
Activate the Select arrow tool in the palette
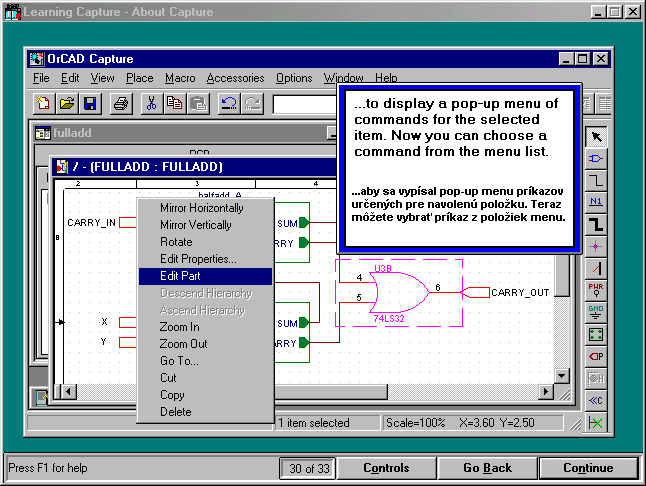click(x=597, y=137)
